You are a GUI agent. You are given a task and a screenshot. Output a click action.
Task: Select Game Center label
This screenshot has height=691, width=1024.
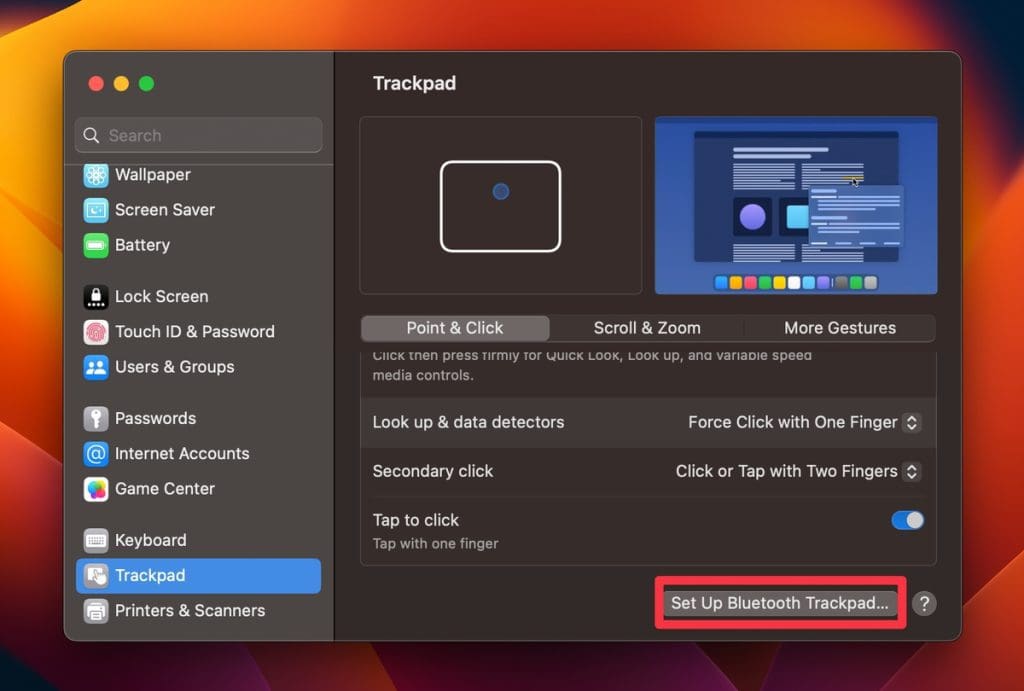pos(165,489)
